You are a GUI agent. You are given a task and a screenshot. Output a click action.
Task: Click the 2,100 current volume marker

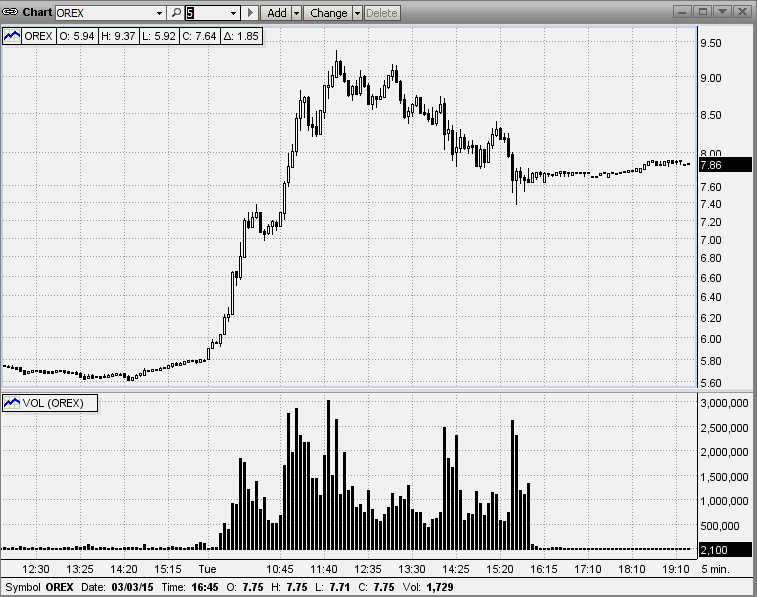point(725,550)
